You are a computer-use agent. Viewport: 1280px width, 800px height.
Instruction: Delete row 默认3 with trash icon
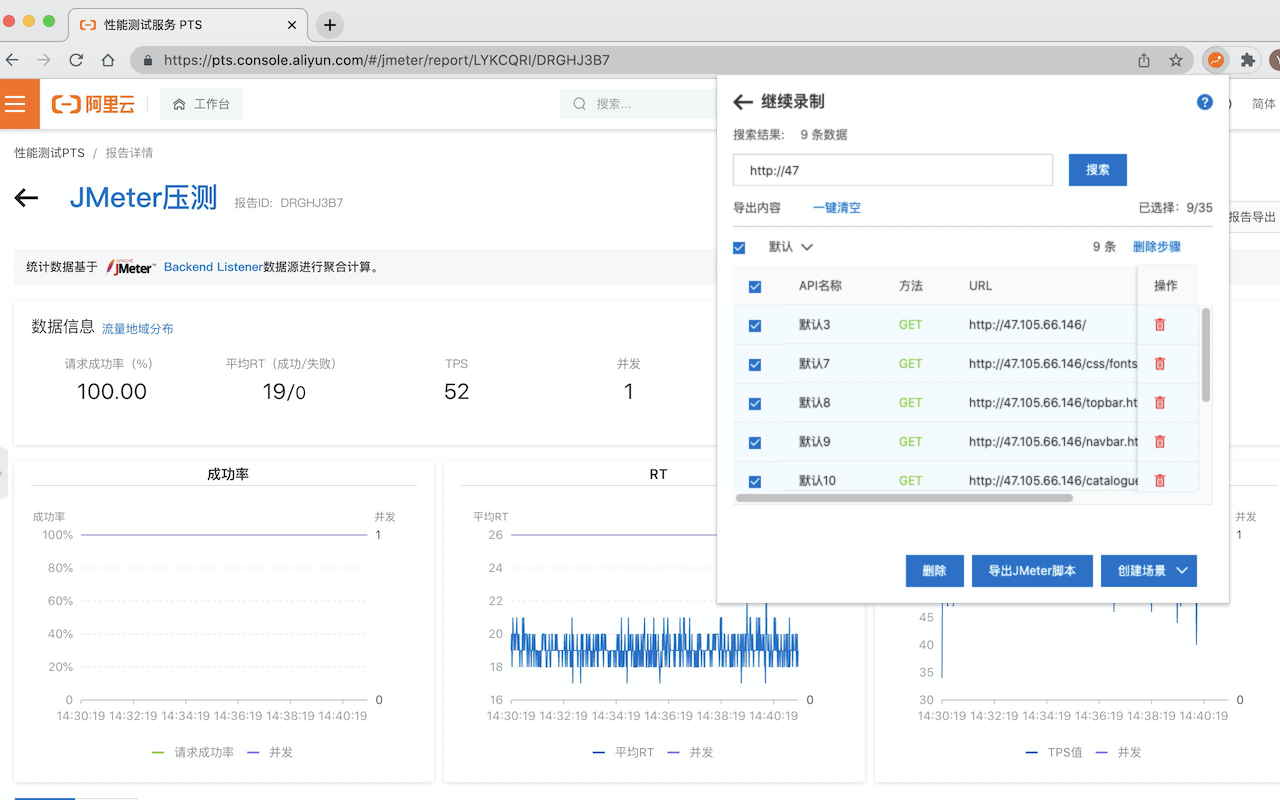coord(1160,325)
